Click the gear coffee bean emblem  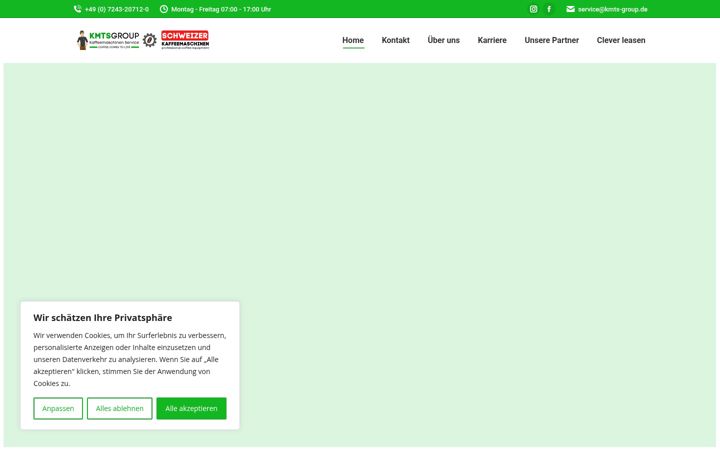click(x=149, y=40)
